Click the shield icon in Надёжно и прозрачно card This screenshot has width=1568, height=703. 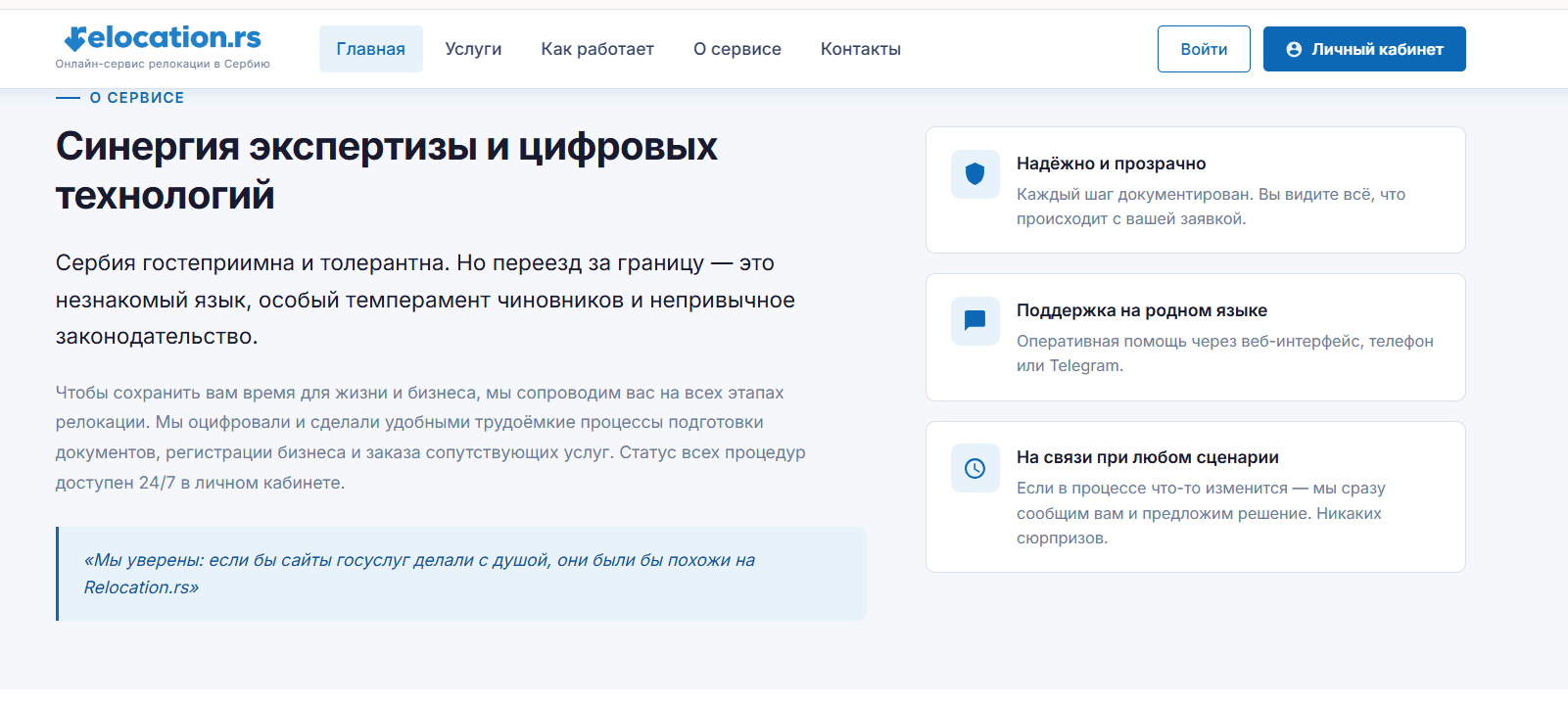pos(974,174)
